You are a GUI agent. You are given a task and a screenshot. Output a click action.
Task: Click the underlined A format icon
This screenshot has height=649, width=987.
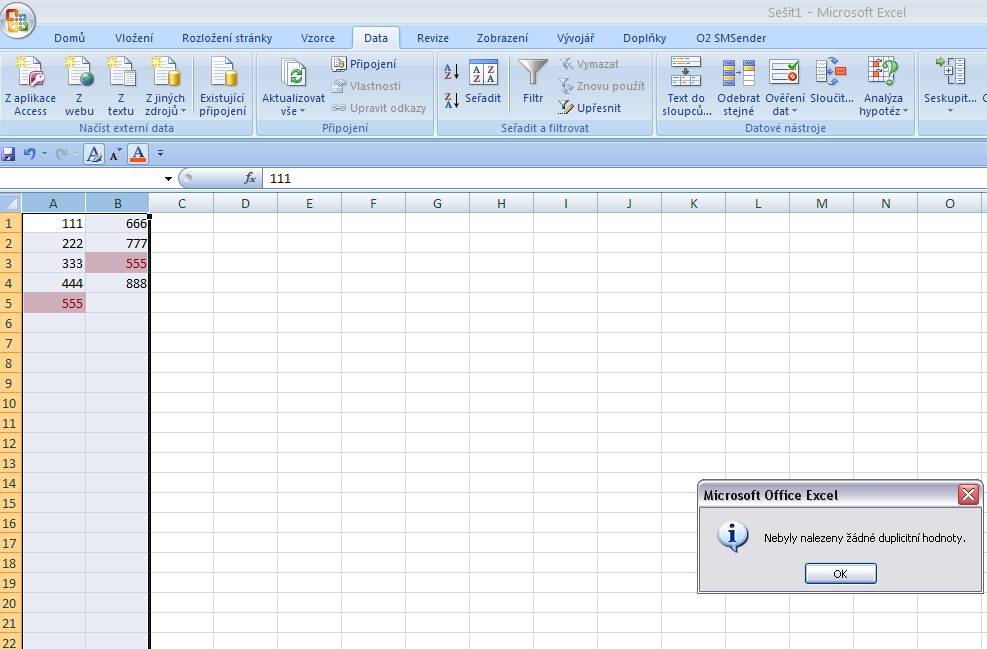point(94,154)
